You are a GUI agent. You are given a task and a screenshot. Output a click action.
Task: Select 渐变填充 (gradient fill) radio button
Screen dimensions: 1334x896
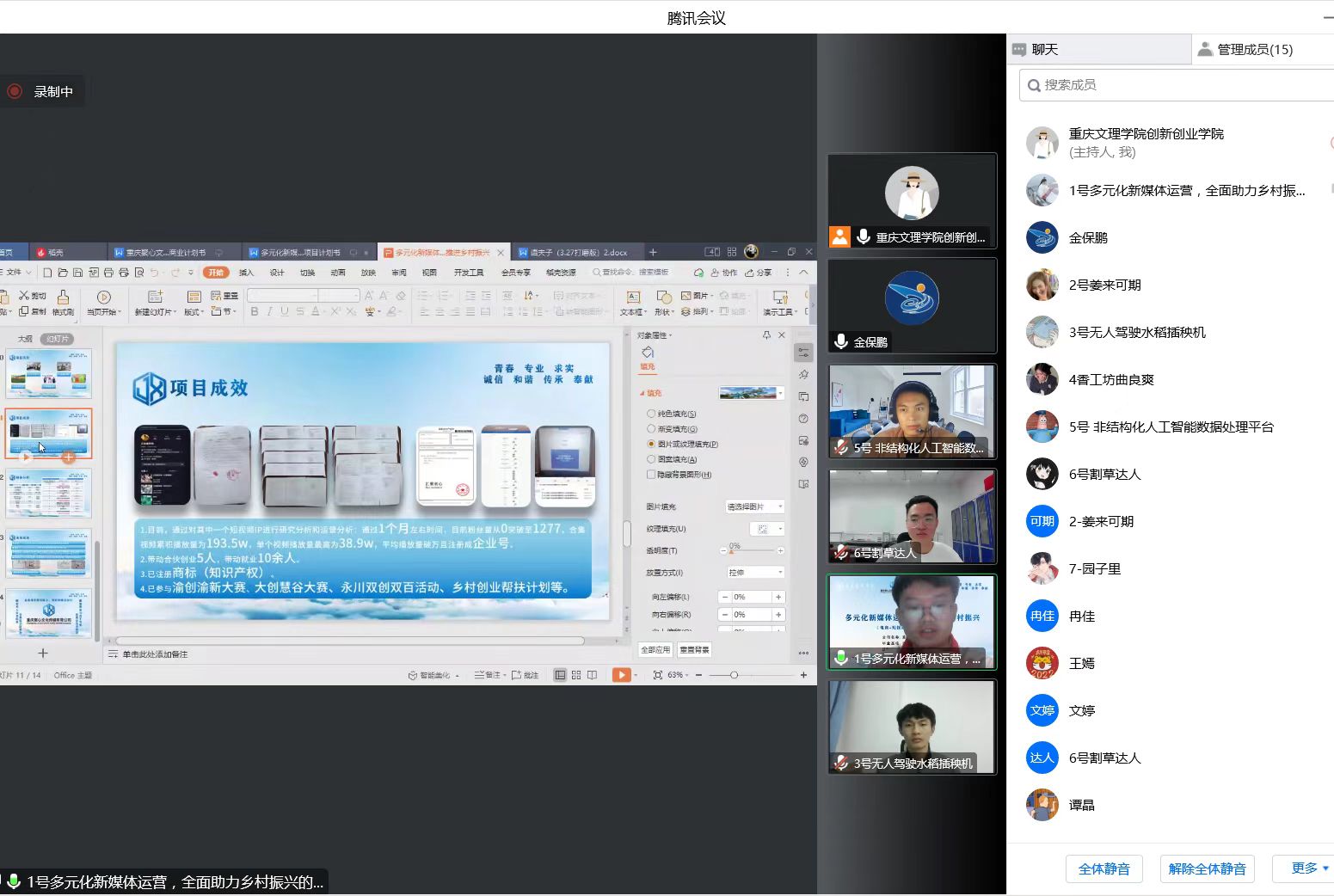pyautogui.click(x=651, y=429)
